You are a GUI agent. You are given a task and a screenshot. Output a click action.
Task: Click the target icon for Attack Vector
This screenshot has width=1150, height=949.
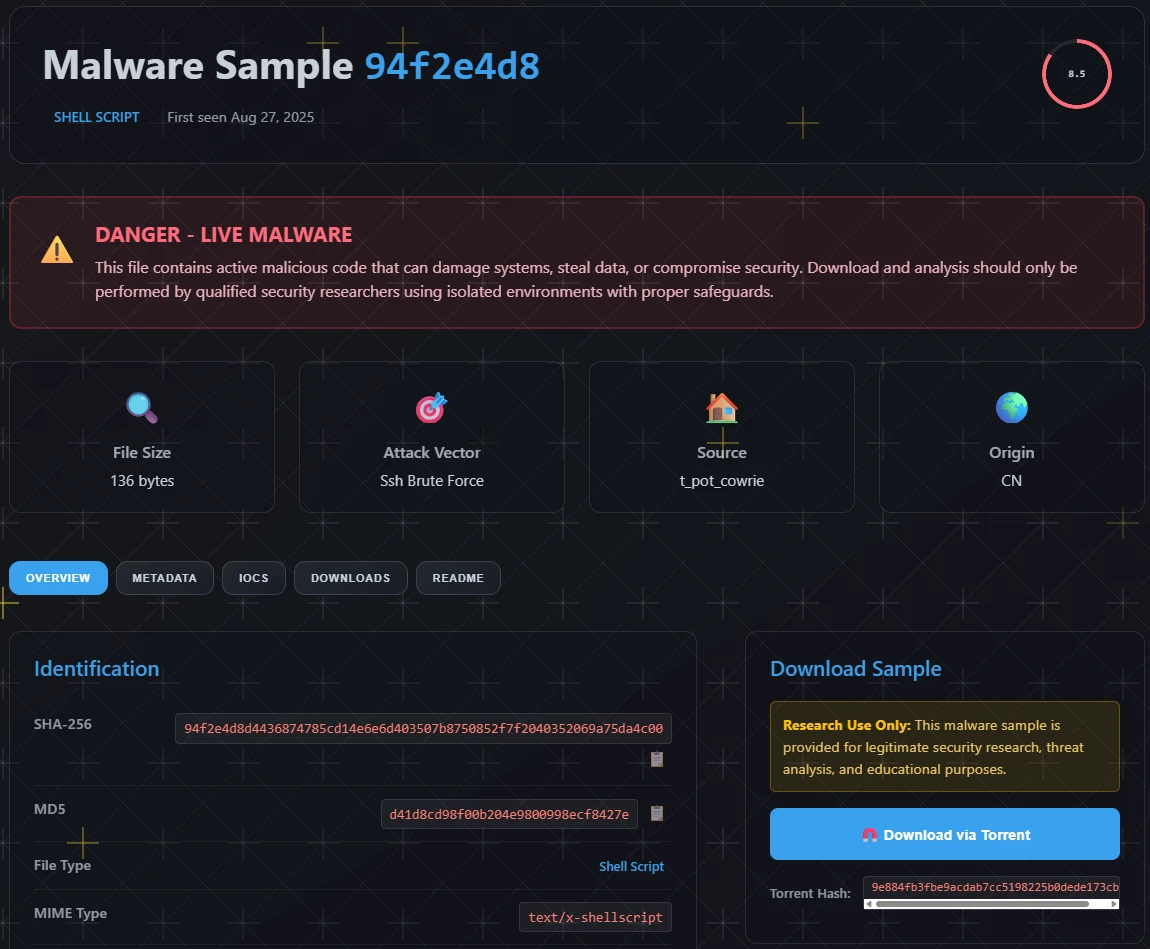[x=431, y=408]
